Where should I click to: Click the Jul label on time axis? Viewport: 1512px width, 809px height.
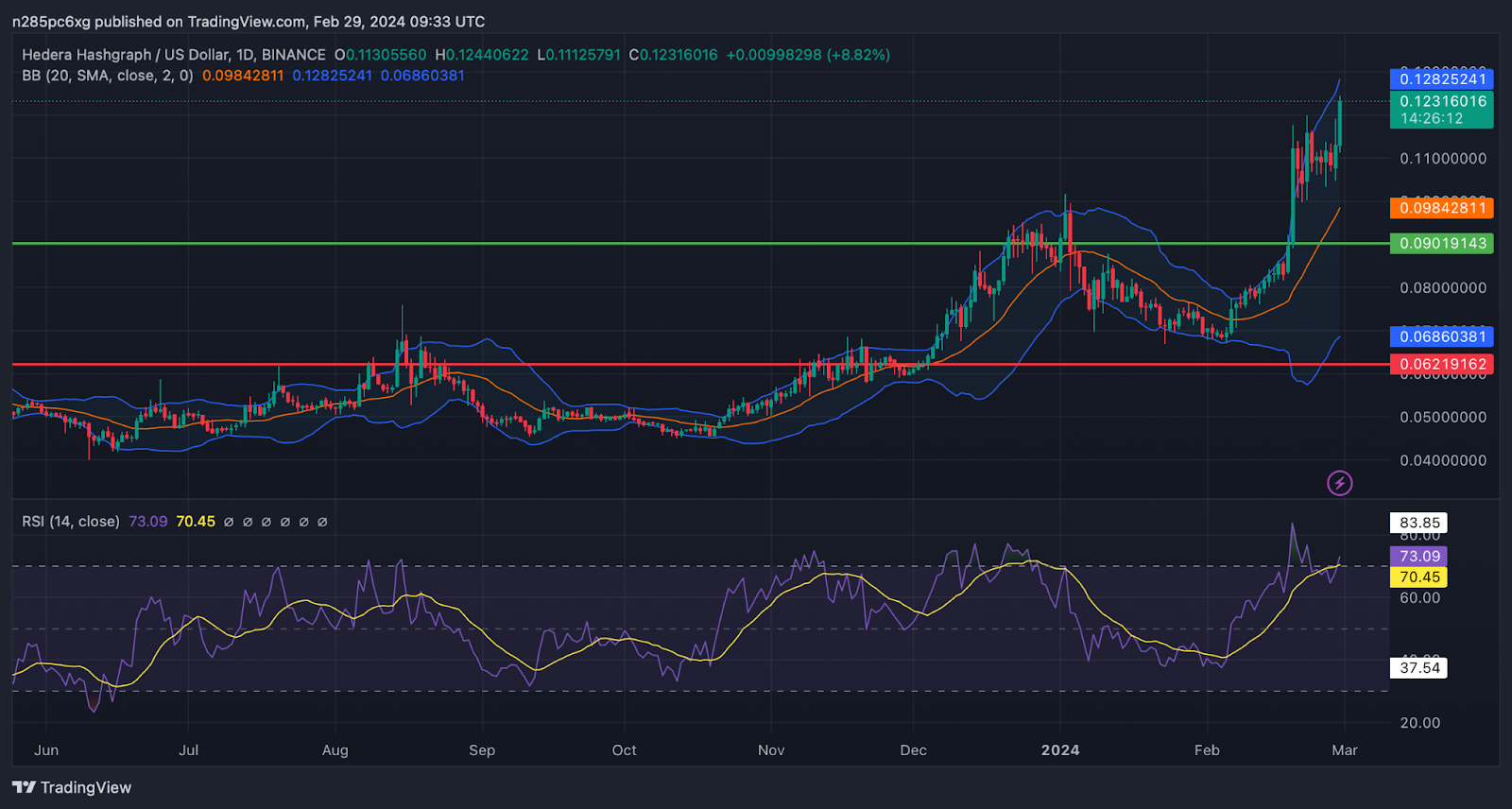(x=189, y=750)
